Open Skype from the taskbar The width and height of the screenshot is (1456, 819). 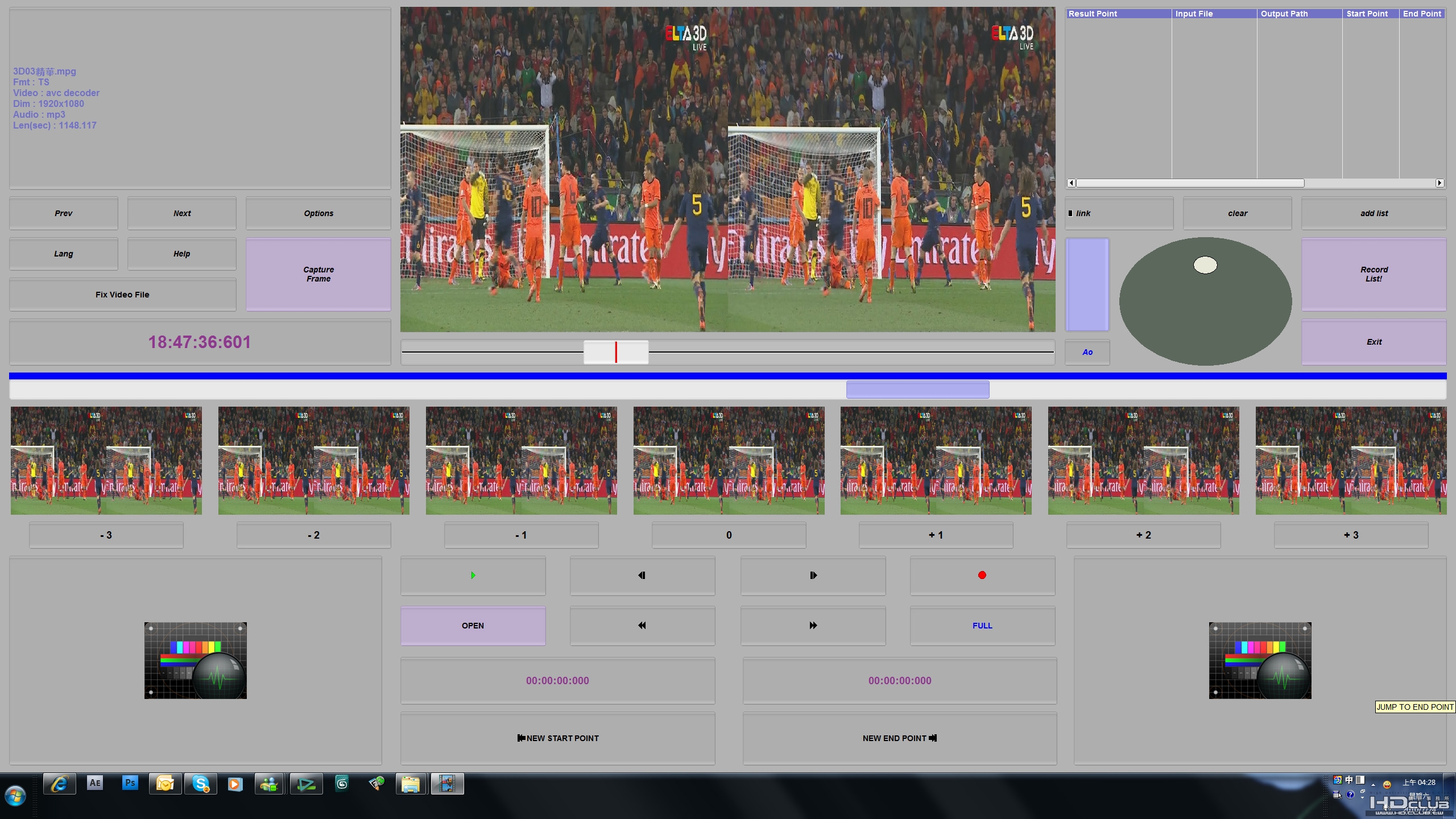click(201, 784)
